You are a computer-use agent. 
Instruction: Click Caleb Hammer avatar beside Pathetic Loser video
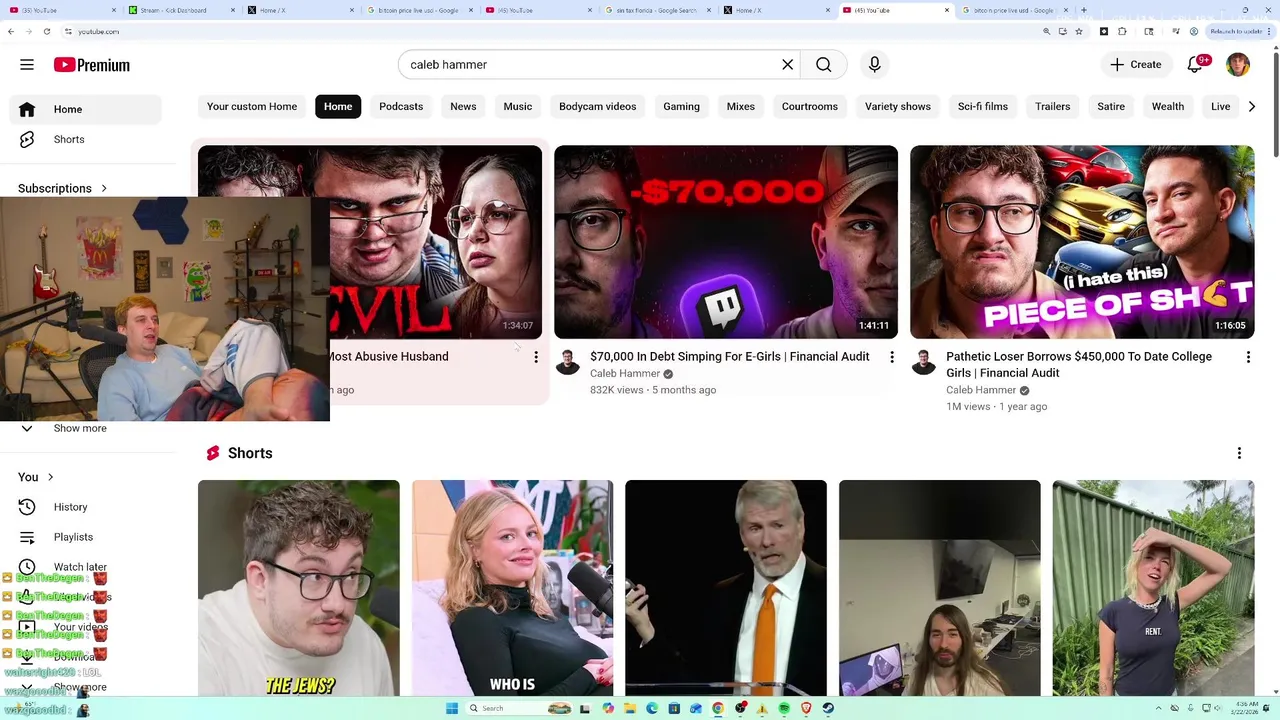tap(923, 362)
